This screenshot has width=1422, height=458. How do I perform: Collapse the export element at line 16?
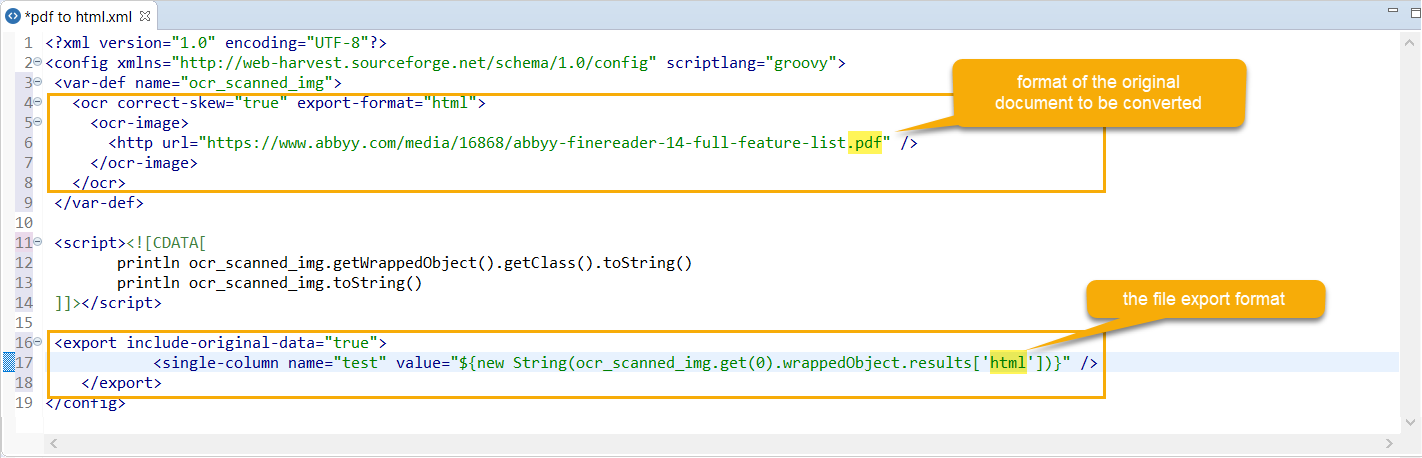coord(38,343)
